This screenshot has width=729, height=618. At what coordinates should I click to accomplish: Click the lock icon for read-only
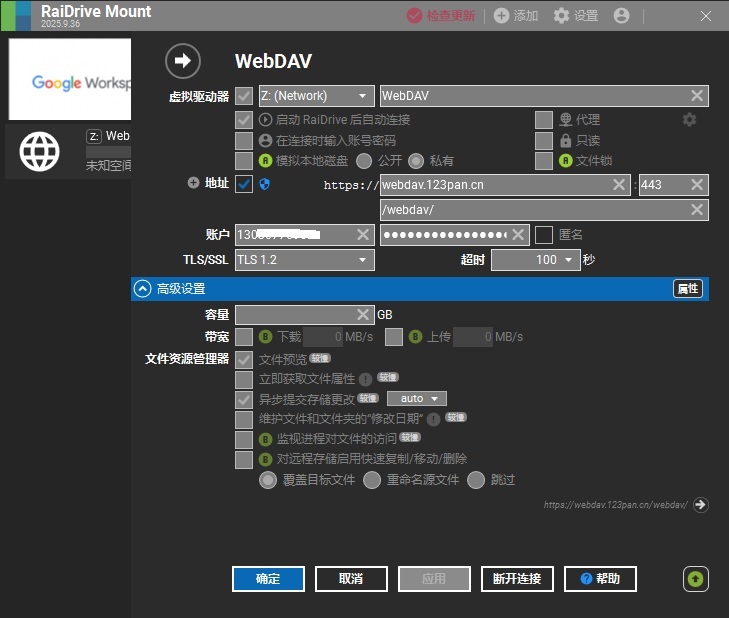pyautogui.click(x=565, y=140)
